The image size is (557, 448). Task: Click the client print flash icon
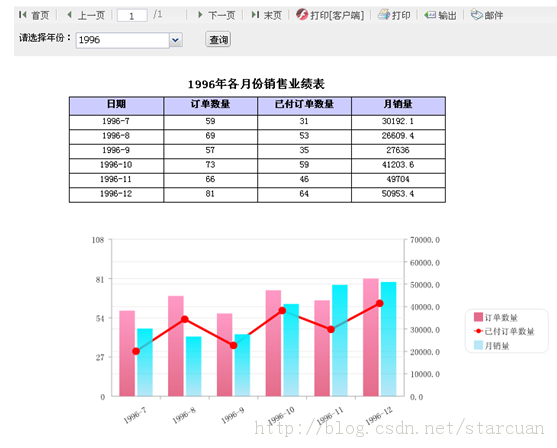(x=302, y=15)
